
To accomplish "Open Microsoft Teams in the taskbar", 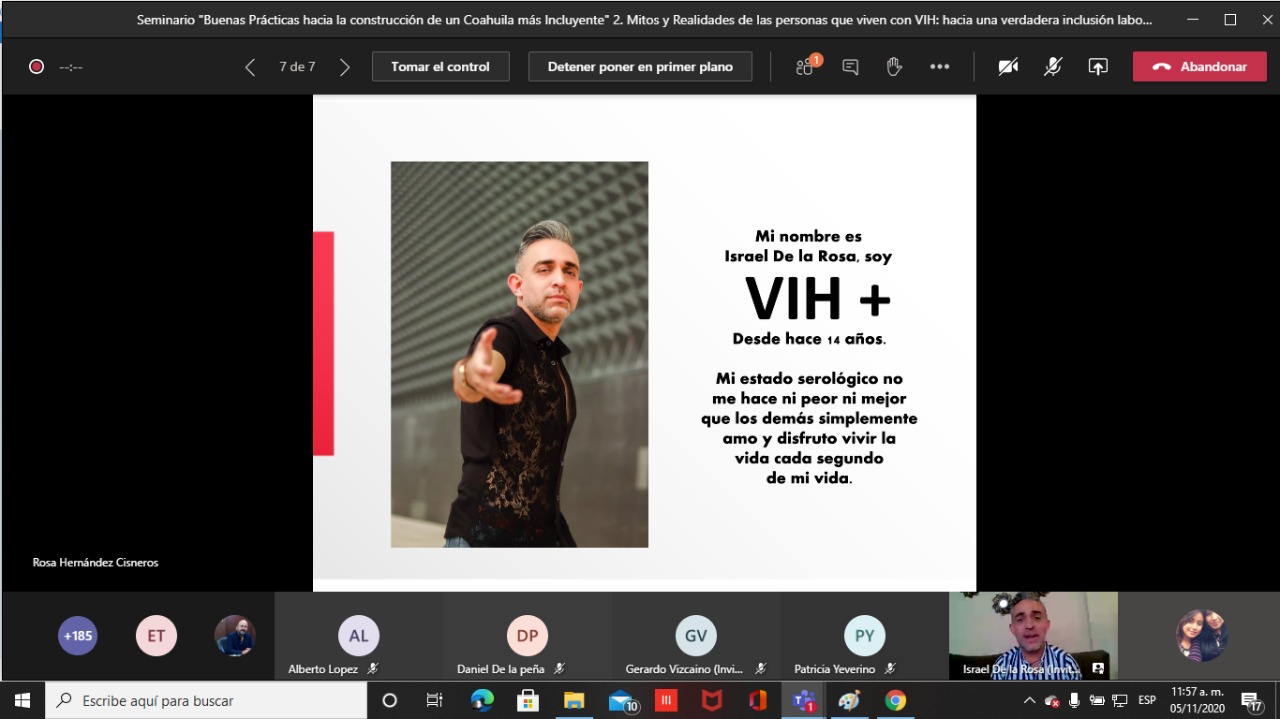I will click(x=803, y=701).
